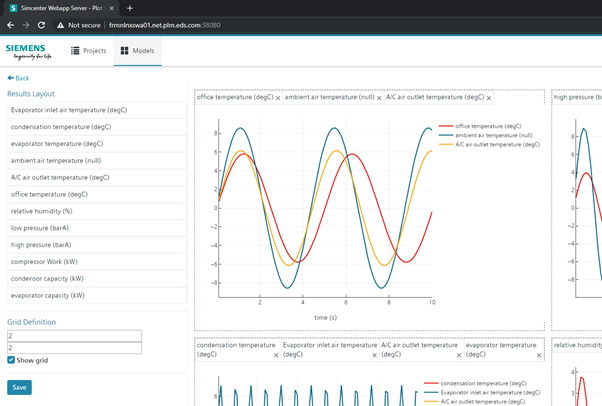This screenshot has width=602, height=406.
Task: Select relative humidity (%) list item
Action: pyautogui.click(x=97, y=211)
